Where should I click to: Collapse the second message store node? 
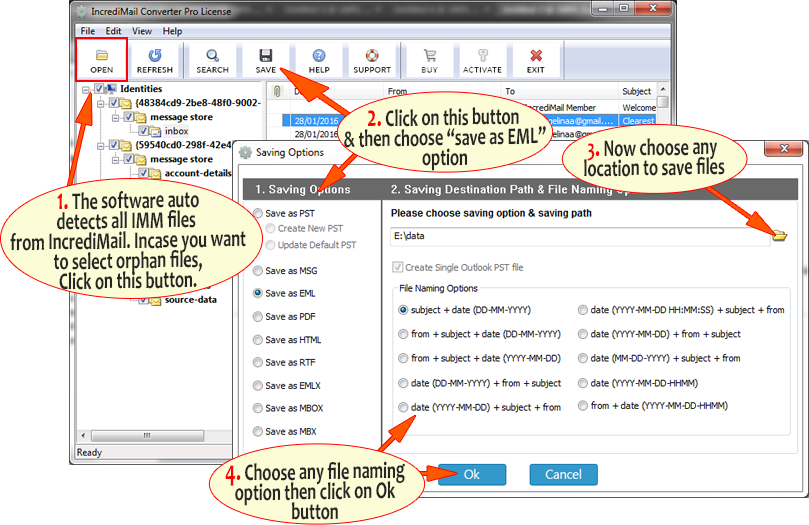(116, 159)
